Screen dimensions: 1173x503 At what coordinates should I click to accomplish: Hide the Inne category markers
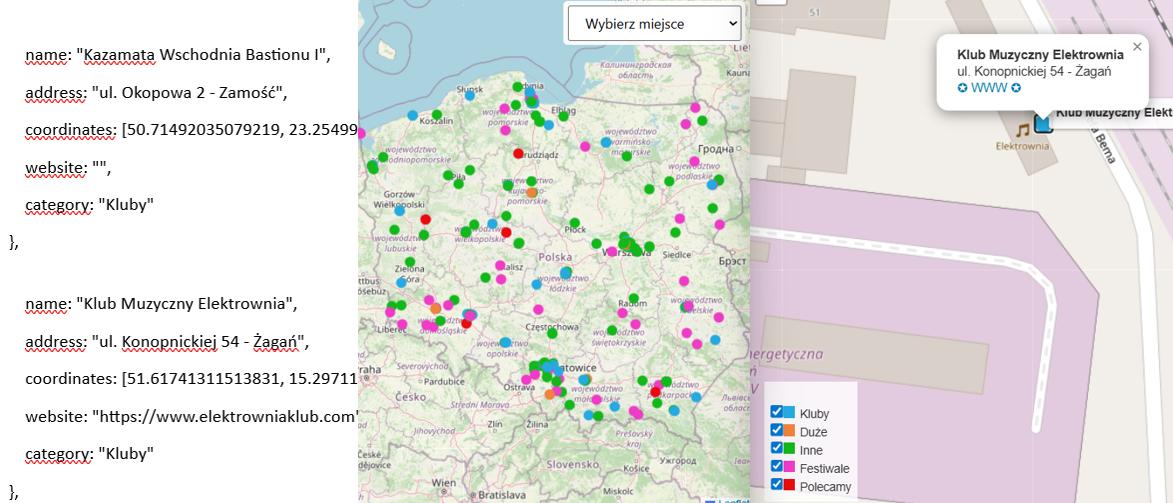coord(777,448)
